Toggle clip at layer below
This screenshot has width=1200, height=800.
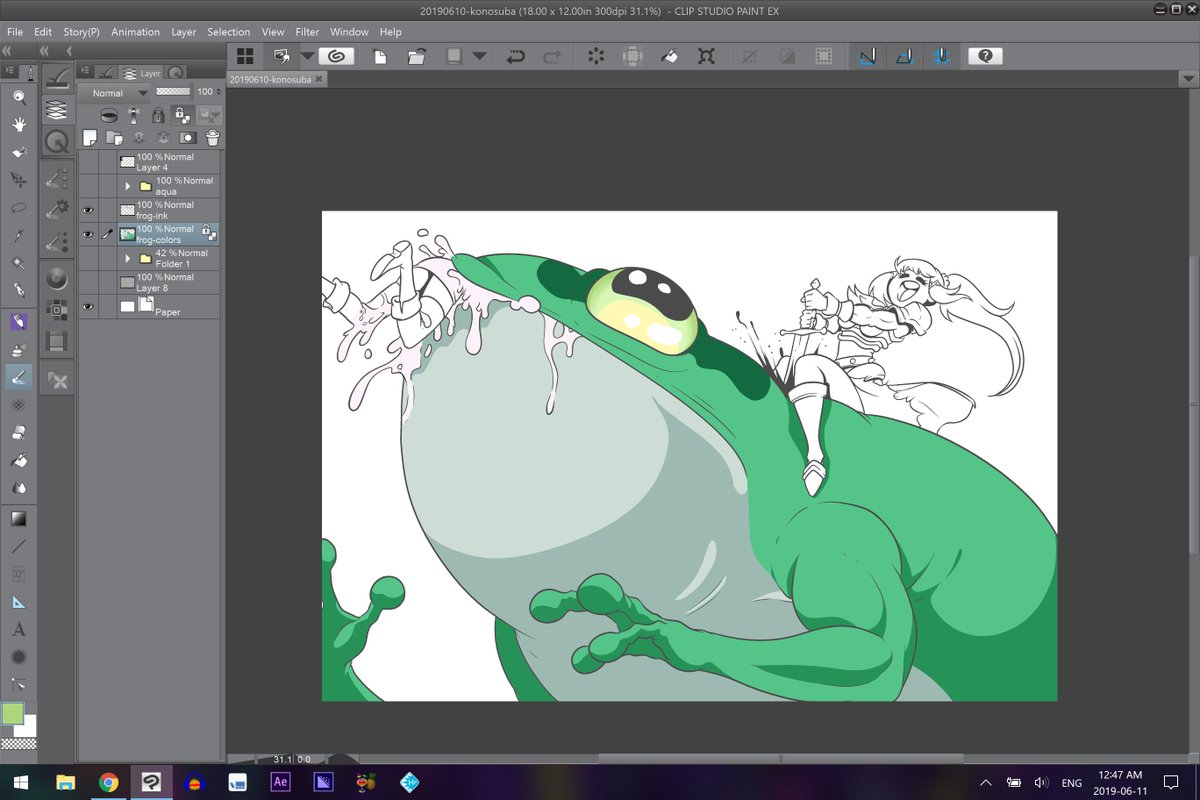click(x=109, y=115)
